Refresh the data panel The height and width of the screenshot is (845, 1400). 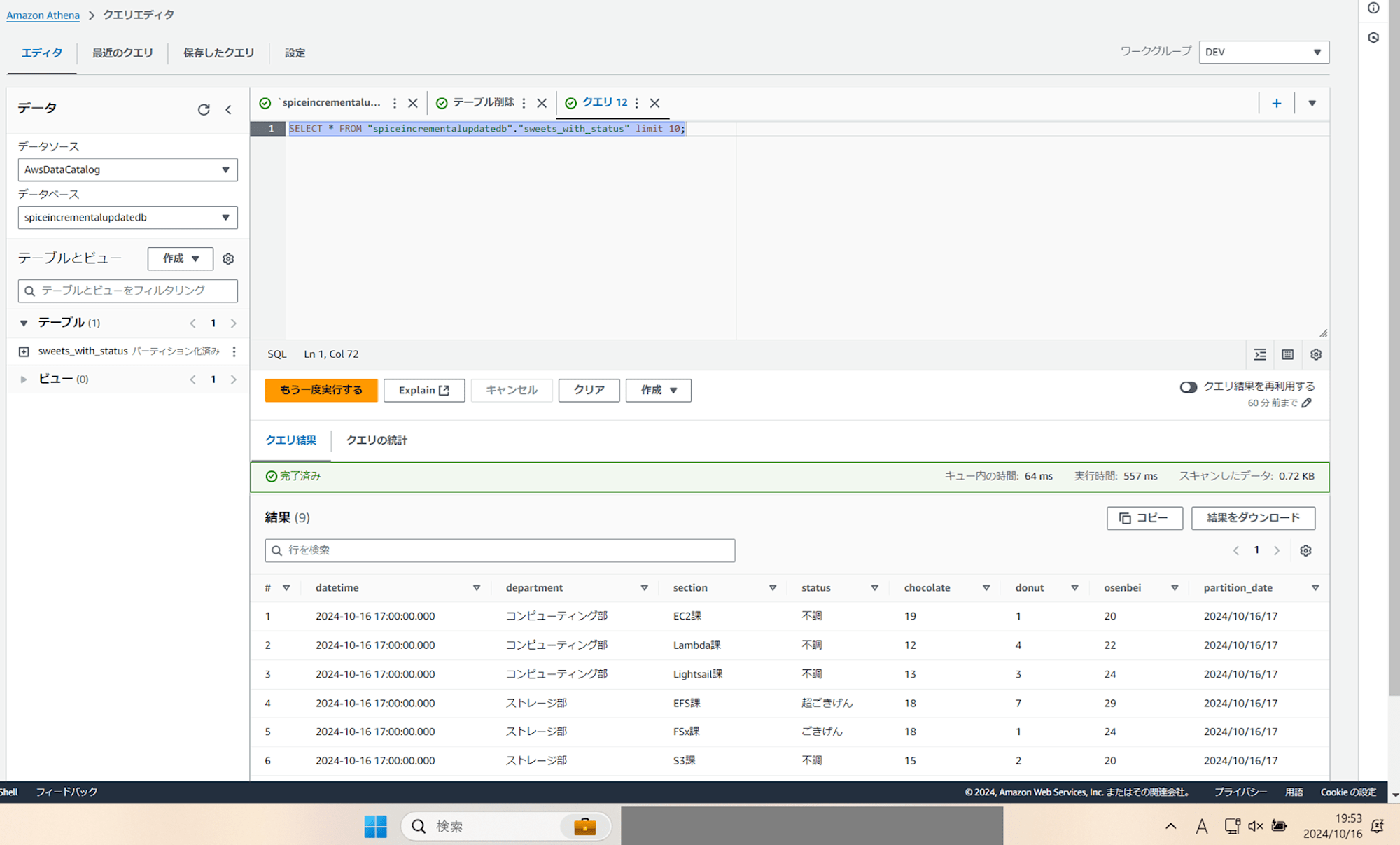tap(204, 109)
